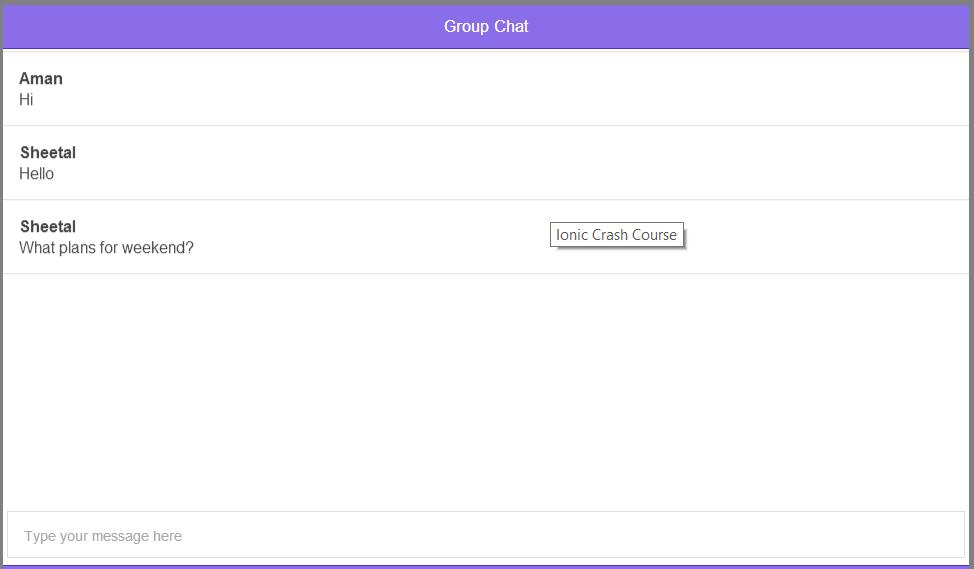974x569 pixels.
Task: Select the Sheetal name above the weekend message
Action: (48, 227)
